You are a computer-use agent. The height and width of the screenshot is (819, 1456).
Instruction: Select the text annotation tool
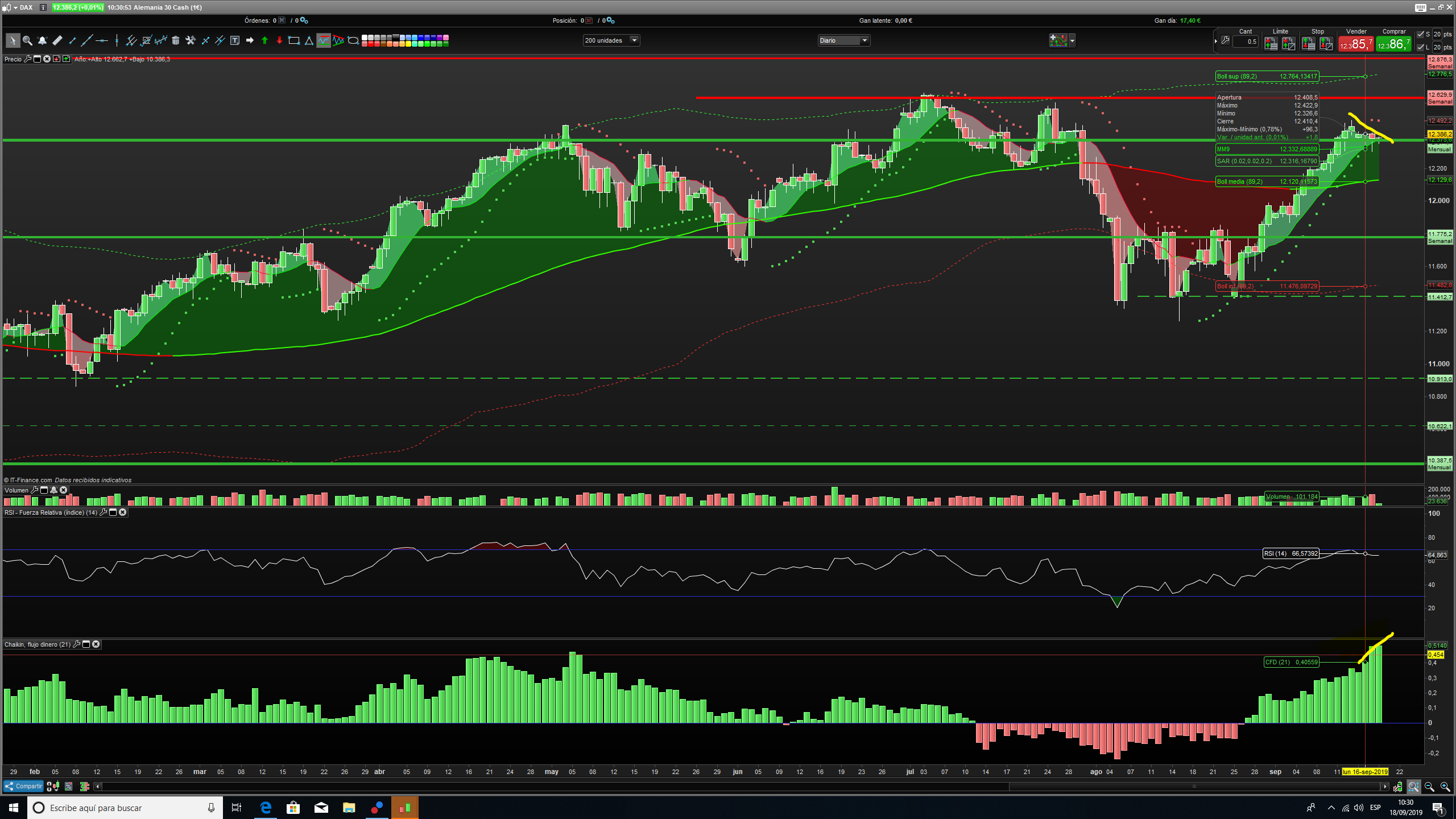(235, 40)
